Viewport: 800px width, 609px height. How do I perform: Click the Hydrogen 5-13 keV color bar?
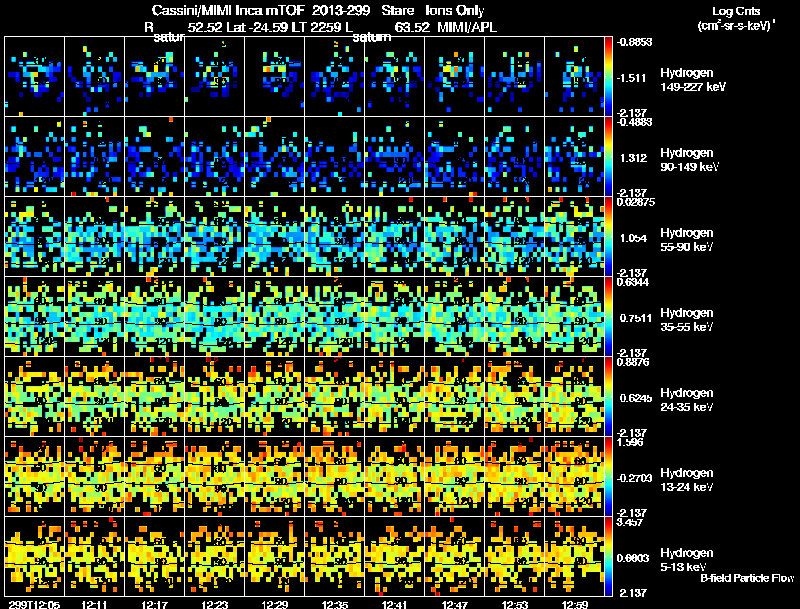pos(608,556)
